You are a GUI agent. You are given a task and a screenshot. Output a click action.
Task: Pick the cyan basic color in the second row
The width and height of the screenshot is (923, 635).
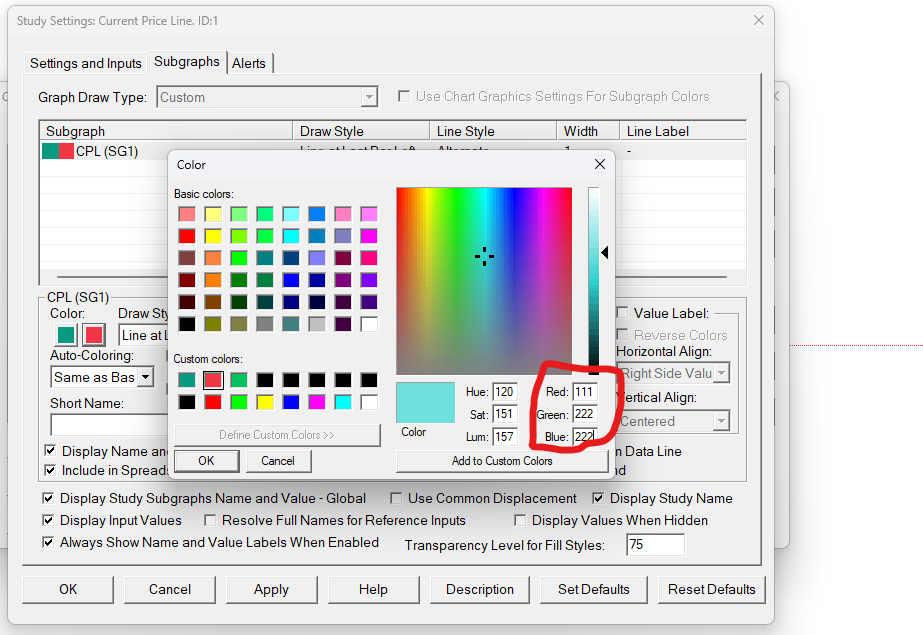(x=291, y=236)
